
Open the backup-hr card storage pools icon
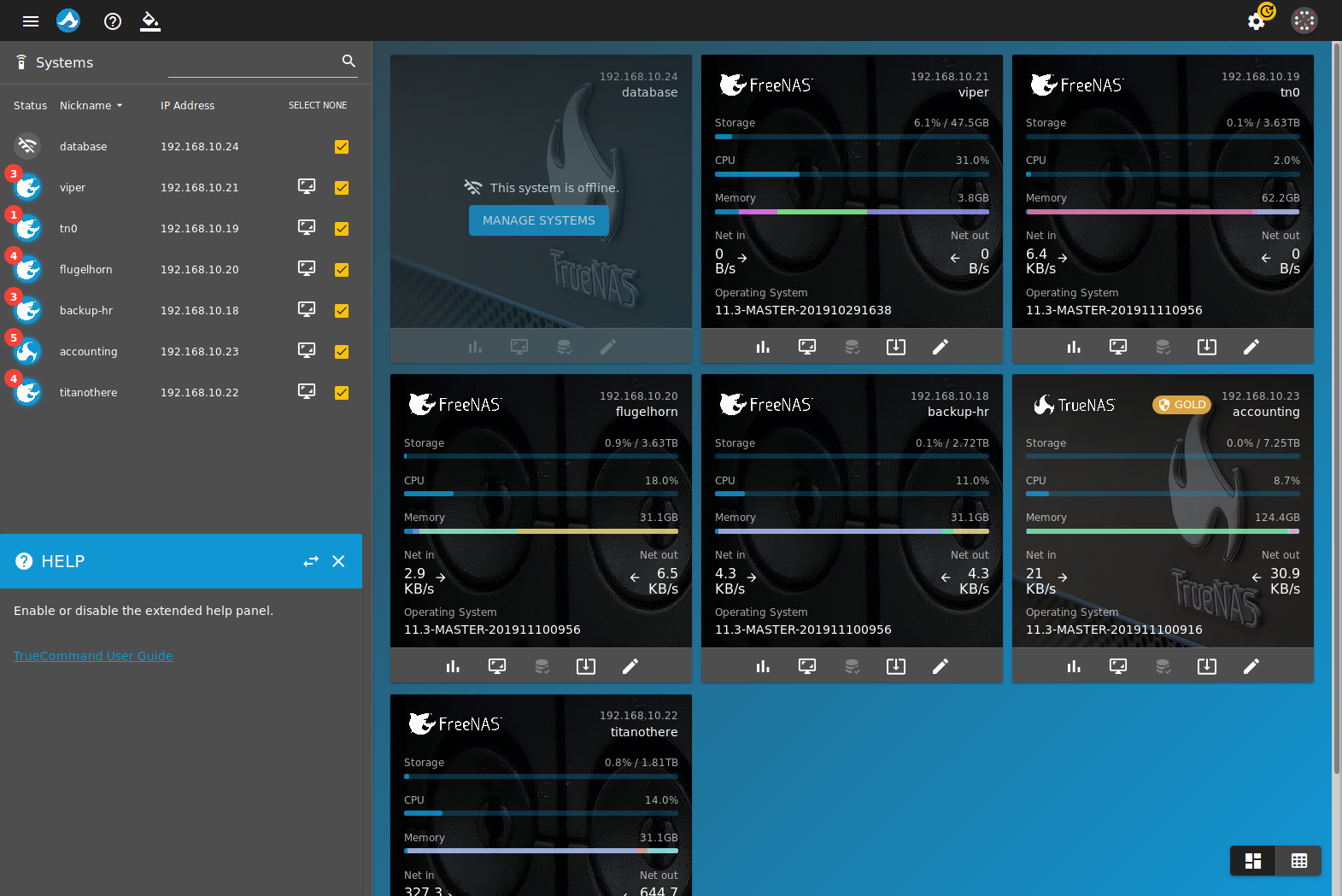click(x=852, y=666)
